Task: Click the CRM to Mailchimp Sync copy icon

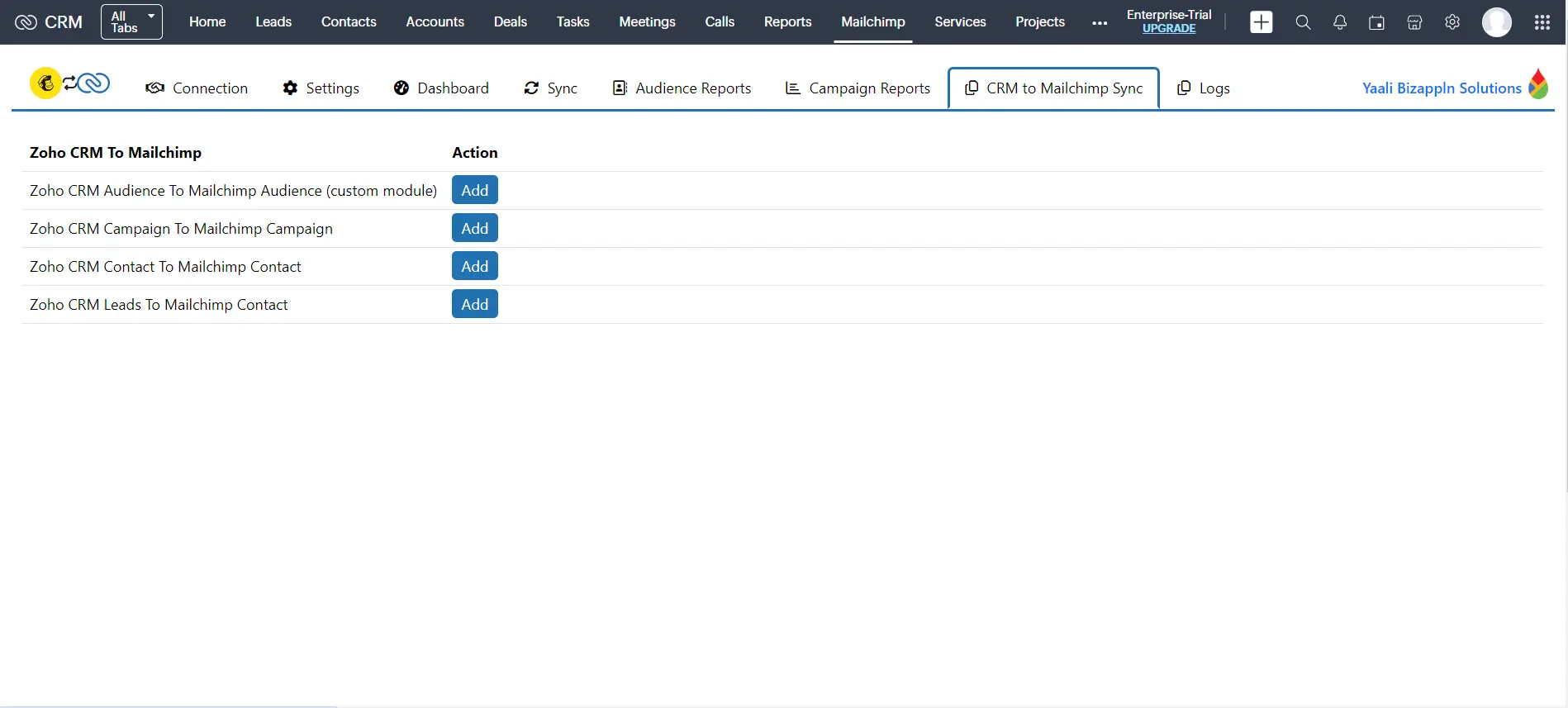Action: [x=972, y=88]
